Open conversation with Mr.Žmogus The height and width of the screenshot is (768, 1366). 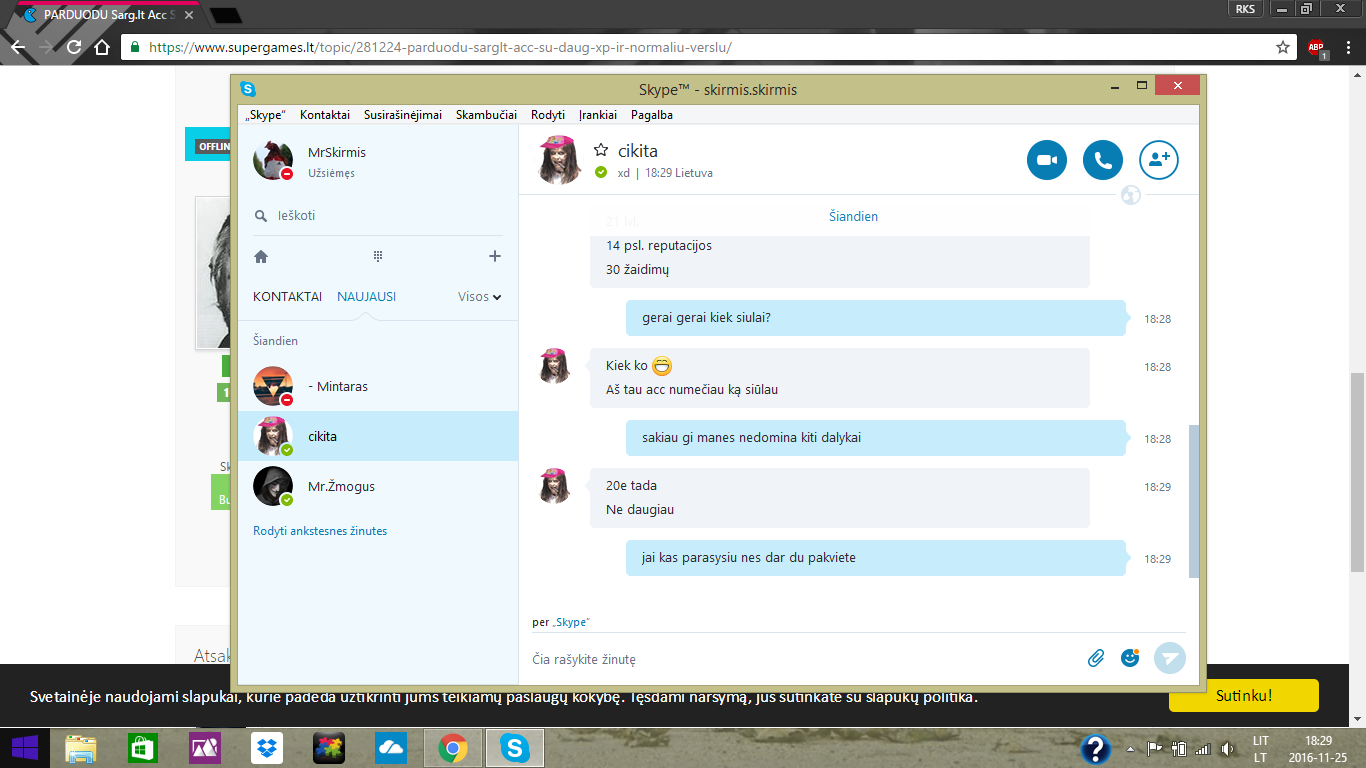[x=378, y=486]
